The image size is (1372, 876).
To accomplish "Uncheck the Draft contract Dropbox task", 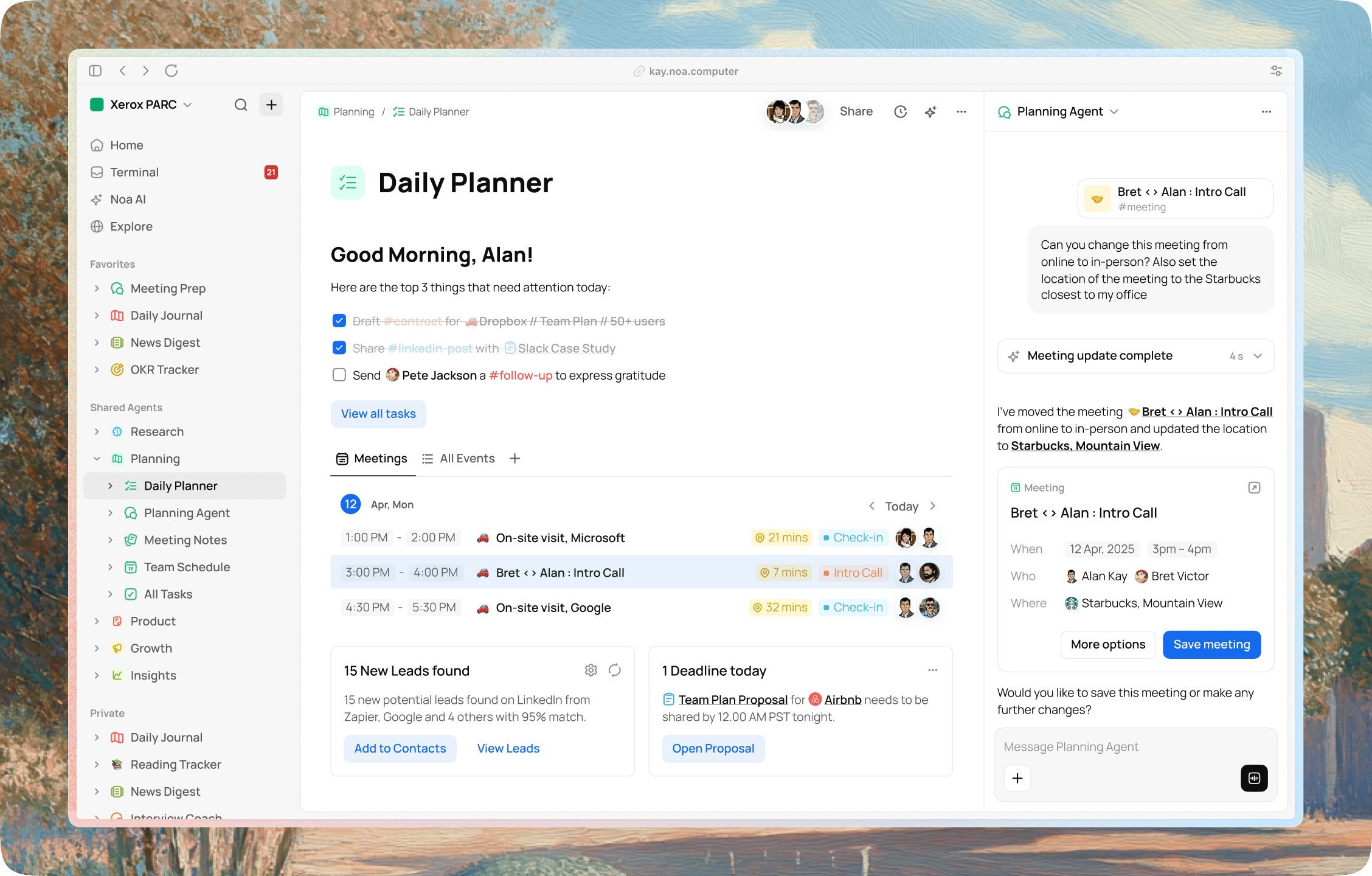I will point(339,321).
